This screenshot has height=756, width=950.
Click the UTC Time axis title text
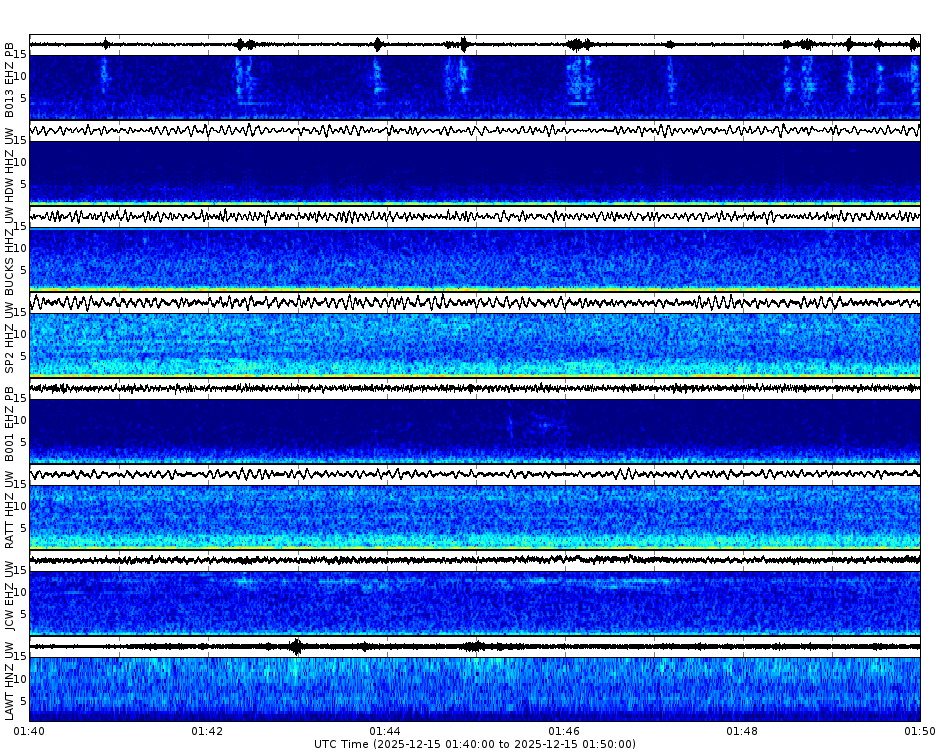coord(475,745)
